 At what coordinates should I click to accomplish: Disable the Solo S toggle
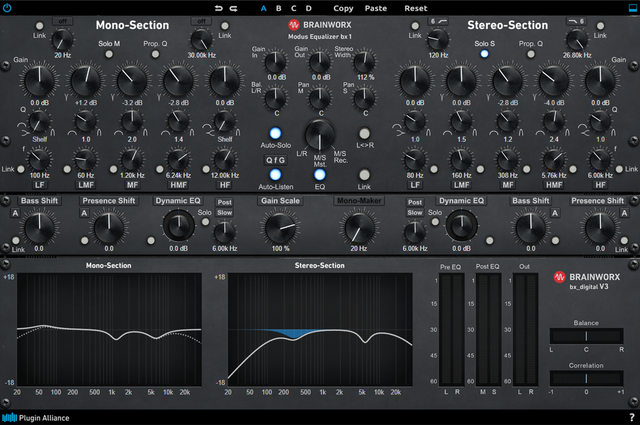(x=484, y=54)
